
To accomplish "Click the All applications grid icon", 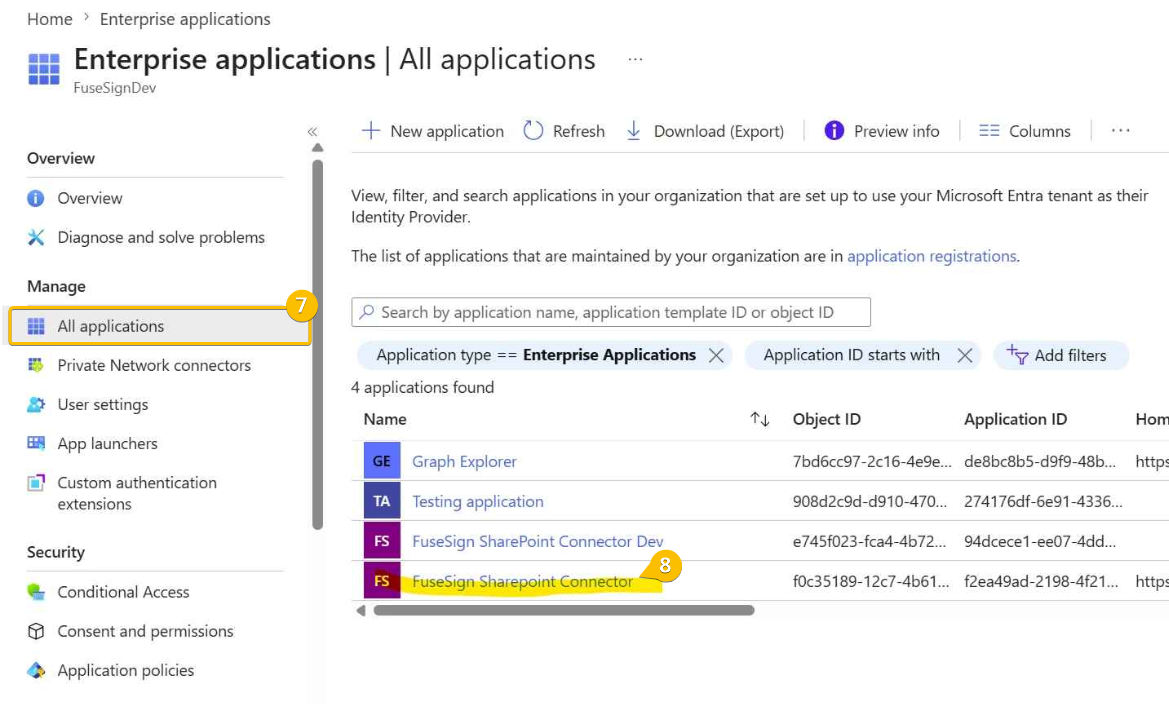I will click(36, 326).
